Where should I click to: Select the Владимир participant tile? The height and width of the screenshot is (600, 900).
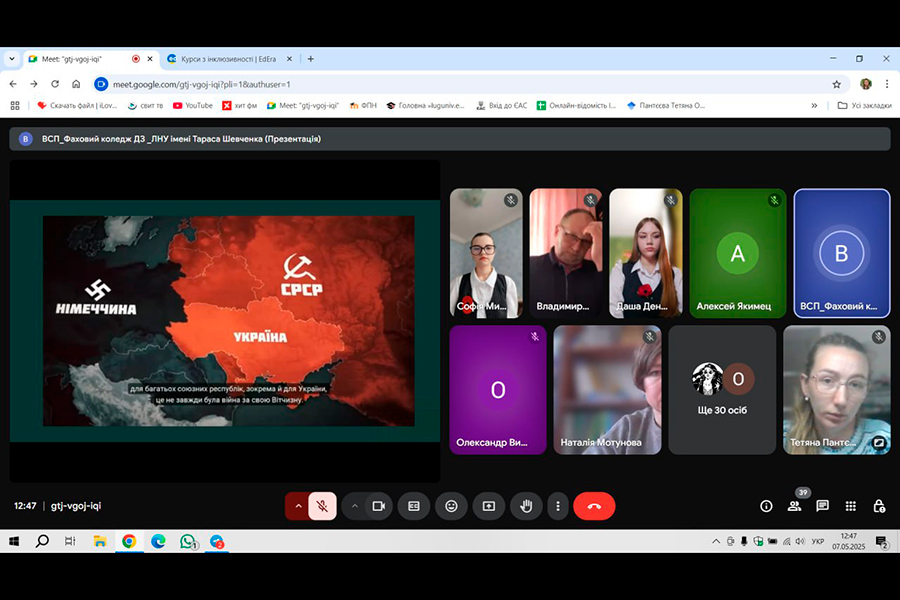point(566,253)
